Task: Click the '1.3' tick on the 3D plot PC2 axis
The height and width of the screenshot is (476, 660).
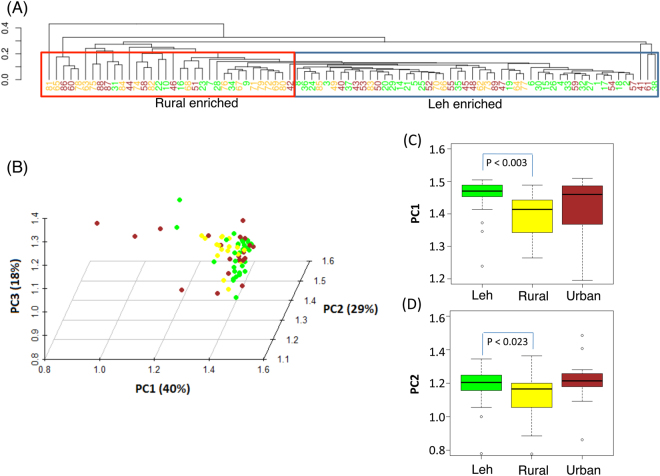Action: (301, 320)
